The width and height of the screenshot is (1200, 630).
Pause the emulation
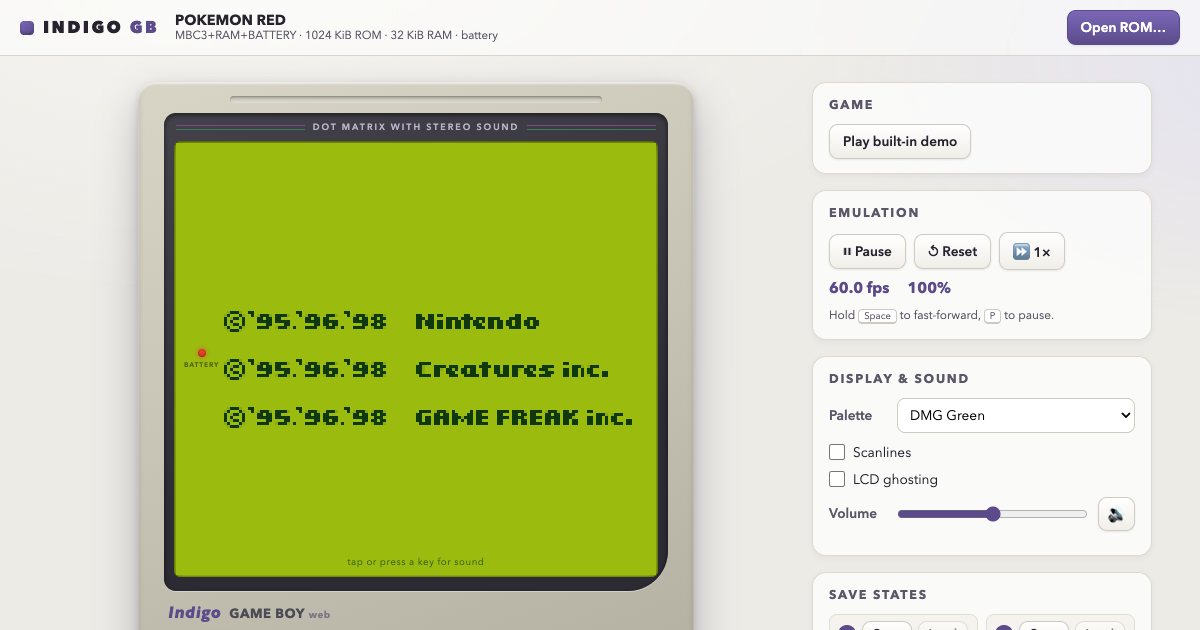click(x=867, y=251)
